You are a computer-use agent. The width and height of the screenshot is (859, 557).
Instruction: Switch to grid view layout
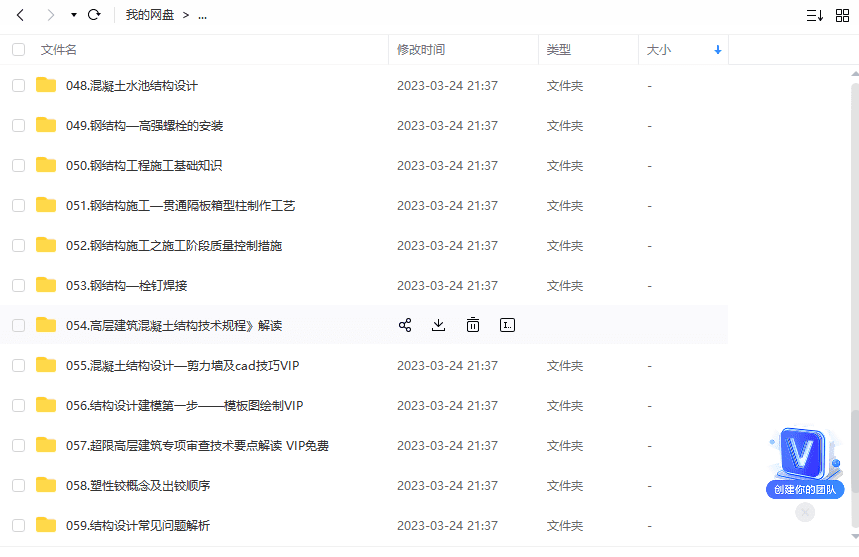(x=842, y=15)
